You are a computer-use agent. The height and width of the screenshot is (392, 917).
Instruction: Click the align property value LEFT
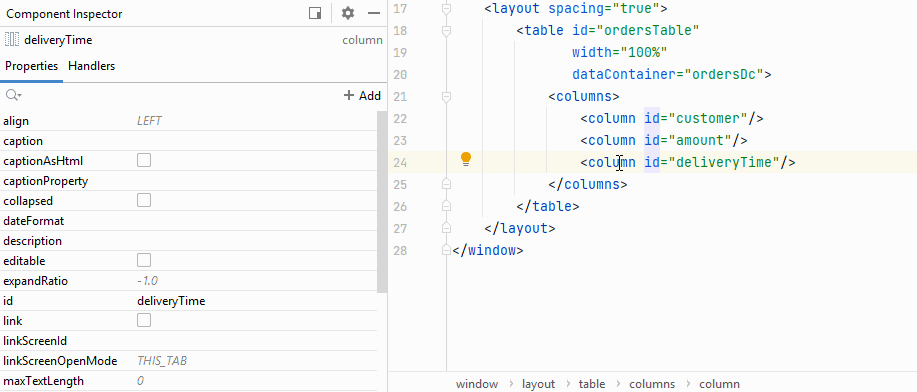(x=149, y=121)
